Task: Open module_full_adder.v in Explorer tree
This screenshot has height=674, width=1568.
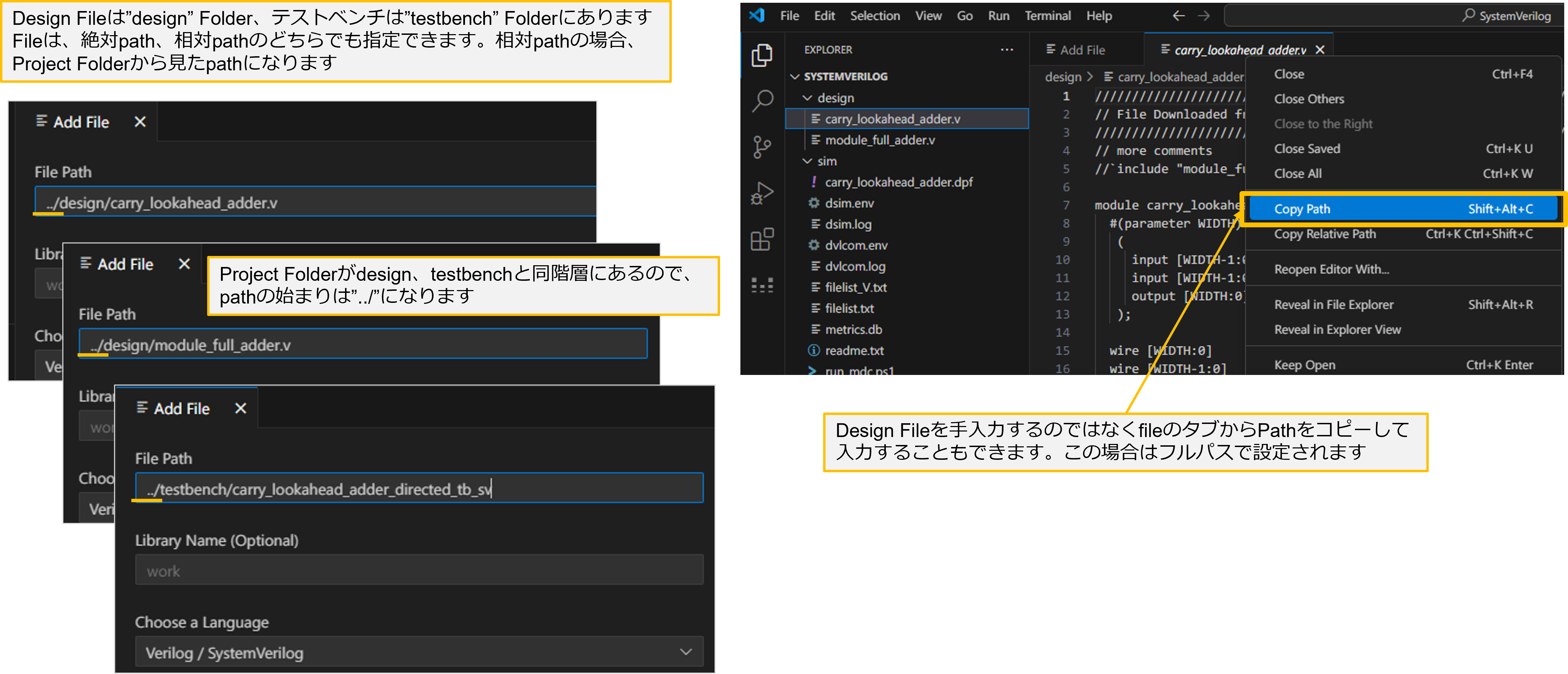Action: point(906,139)
